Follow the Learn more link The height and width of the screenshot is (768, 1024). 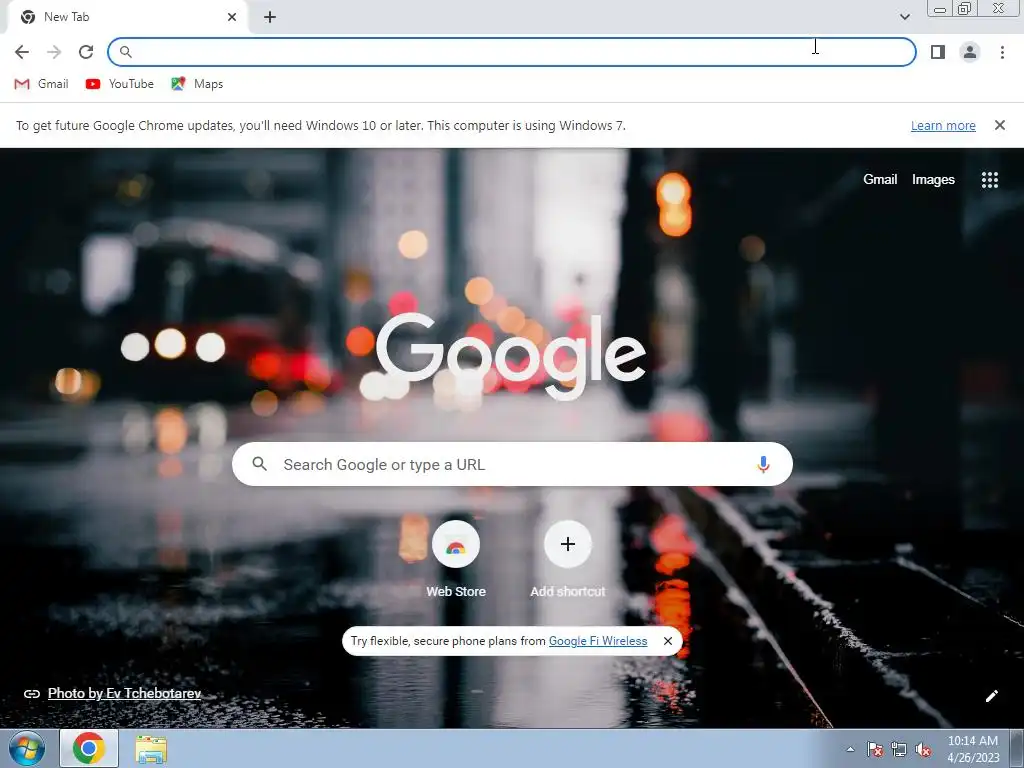tap(943, 125)
